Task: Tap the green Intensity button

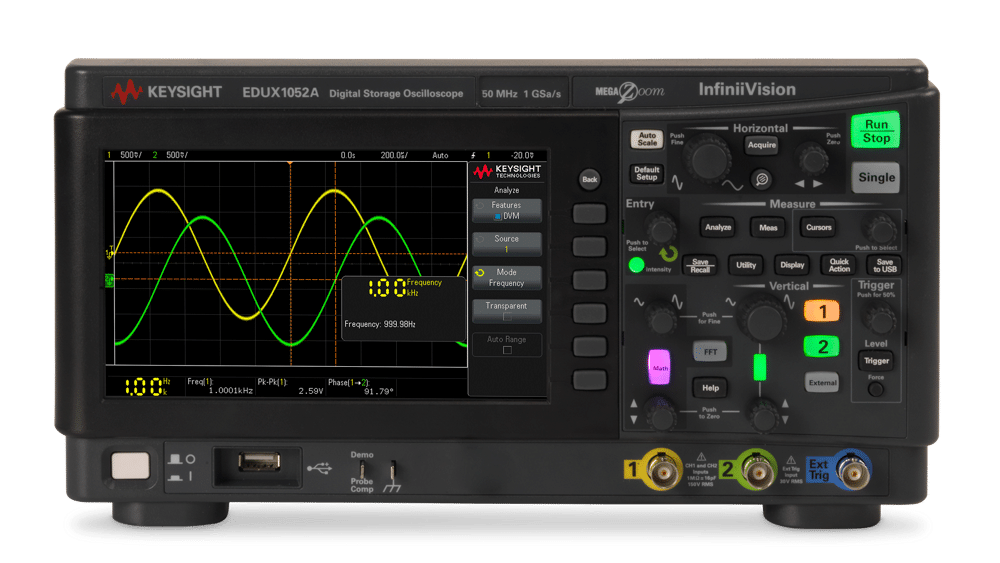Action: (636, 266)
